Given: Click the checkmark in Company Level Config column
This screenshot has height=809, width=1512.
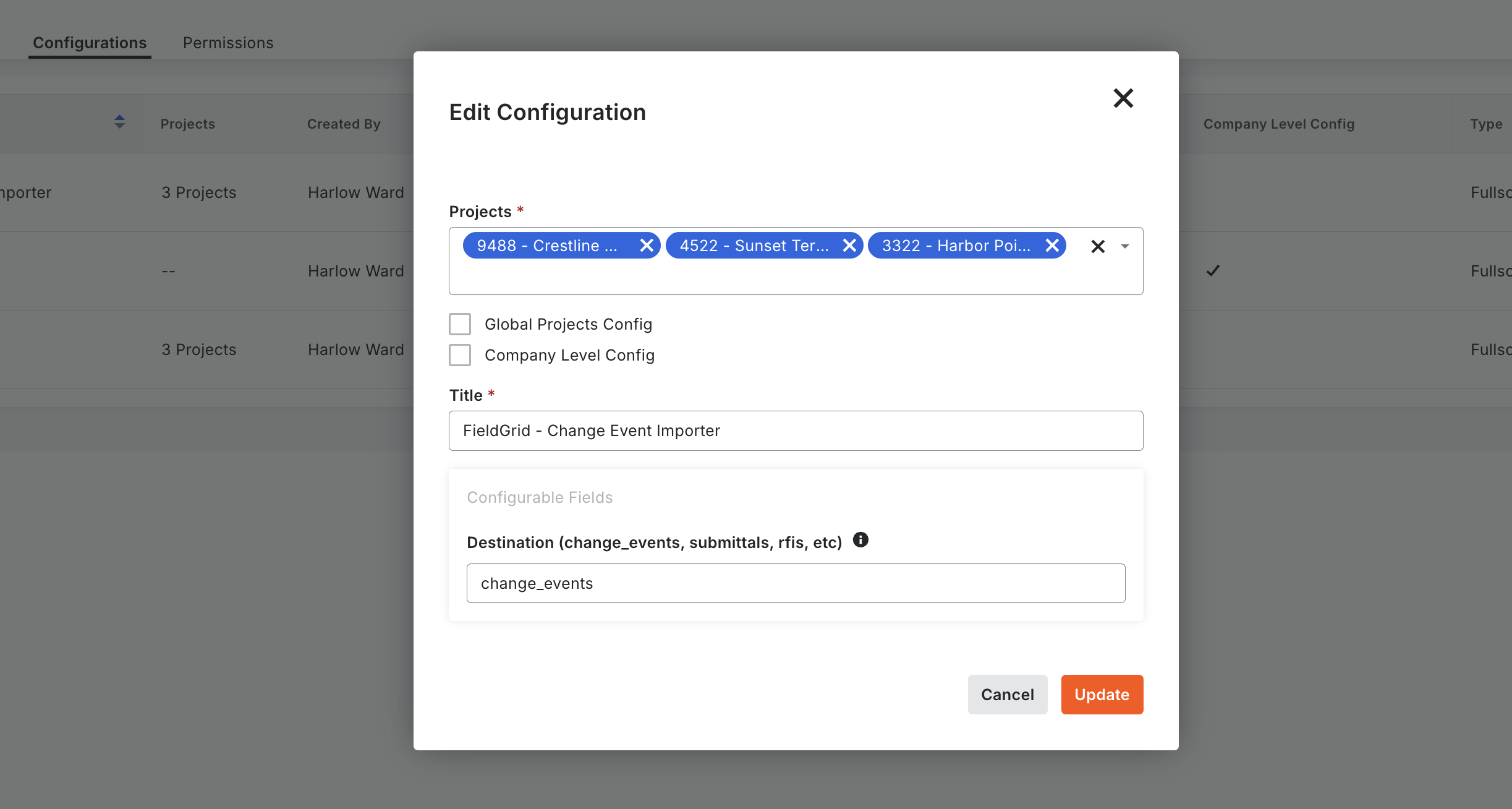Looking at the screenshot, I should tap(1212, 270).
